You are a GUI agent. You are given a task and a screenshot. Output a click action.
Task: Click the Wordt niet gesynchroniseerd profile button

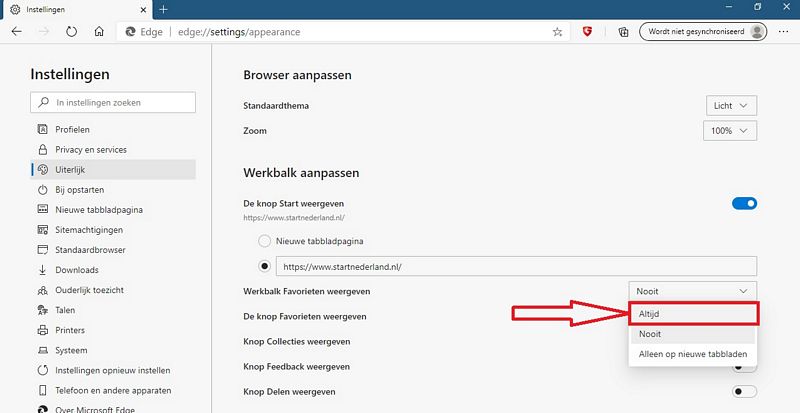click(x=703, y=32)
